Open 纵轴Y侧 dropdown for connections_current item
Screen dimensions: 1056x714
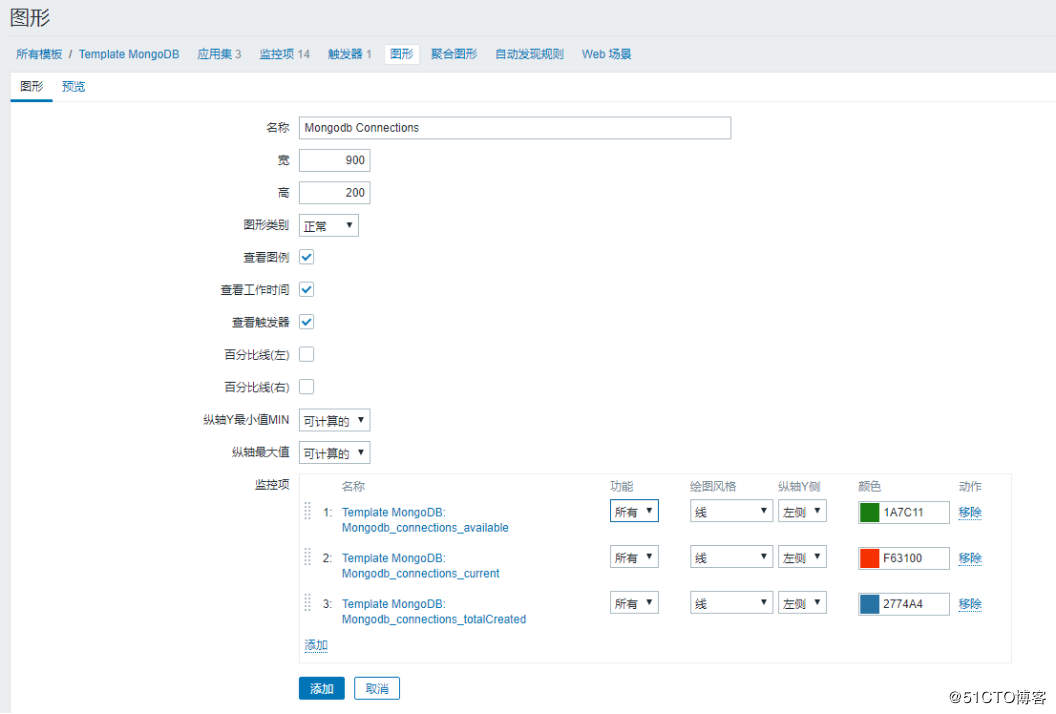point(802,558)
